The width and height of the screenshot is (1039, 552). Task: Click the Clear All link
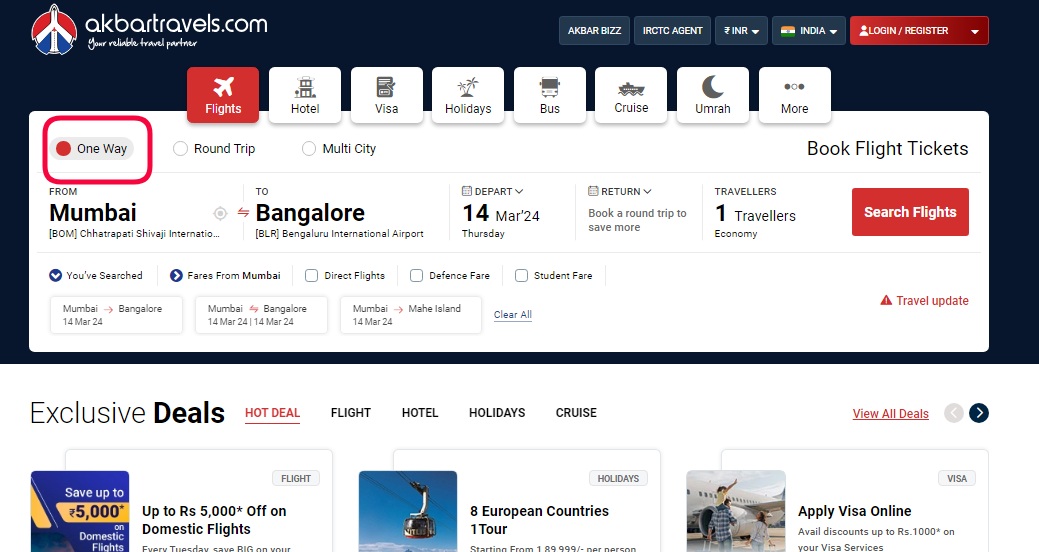pyautogui.click(x=513, y=315)
